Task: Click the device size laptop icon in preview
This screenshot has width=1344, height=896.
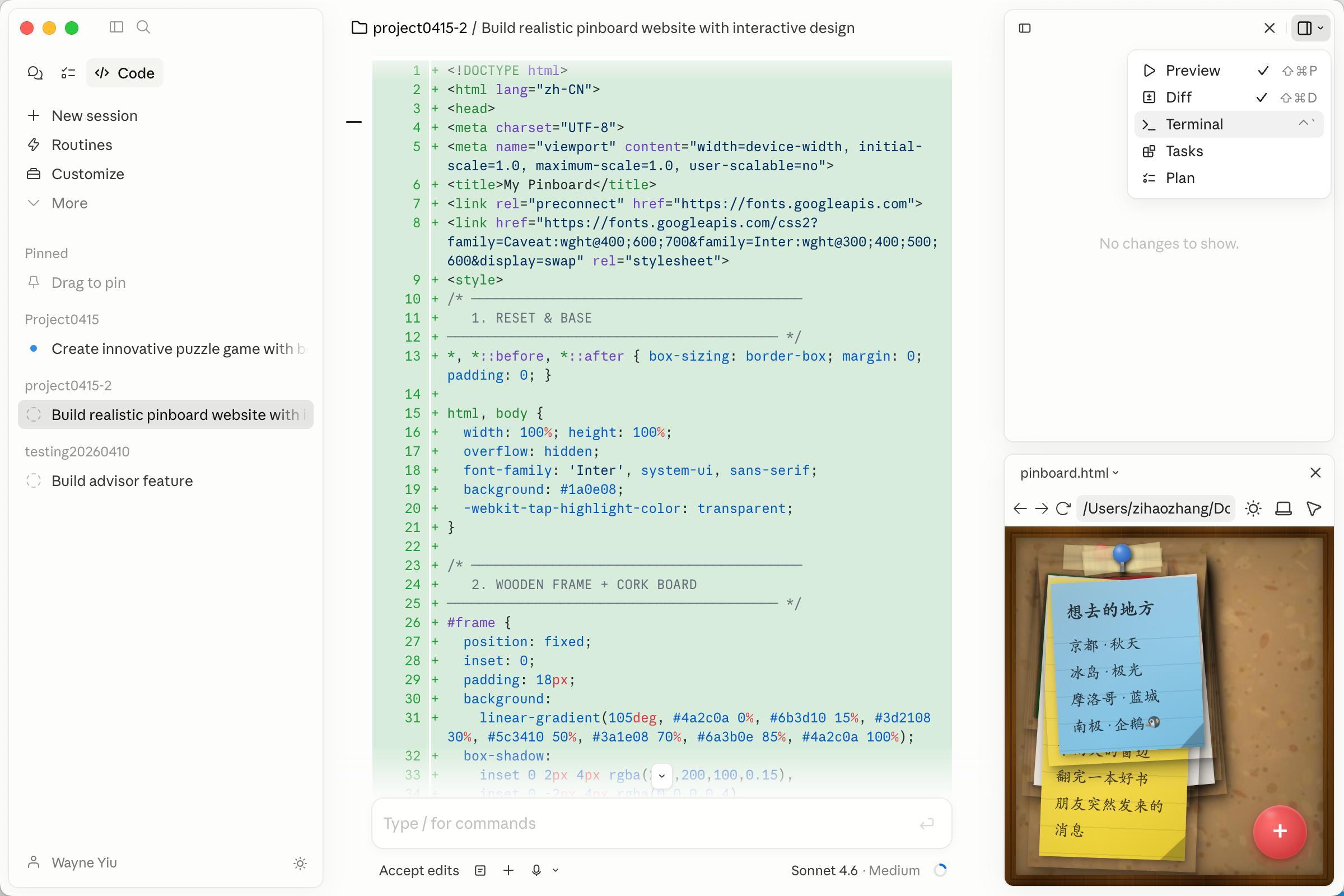Action: pyautogui.click(x=1284, y=508)
